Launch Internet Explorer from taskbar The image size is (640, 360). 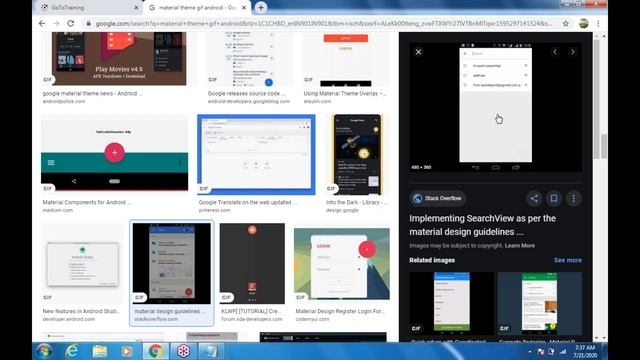point(72,351)
